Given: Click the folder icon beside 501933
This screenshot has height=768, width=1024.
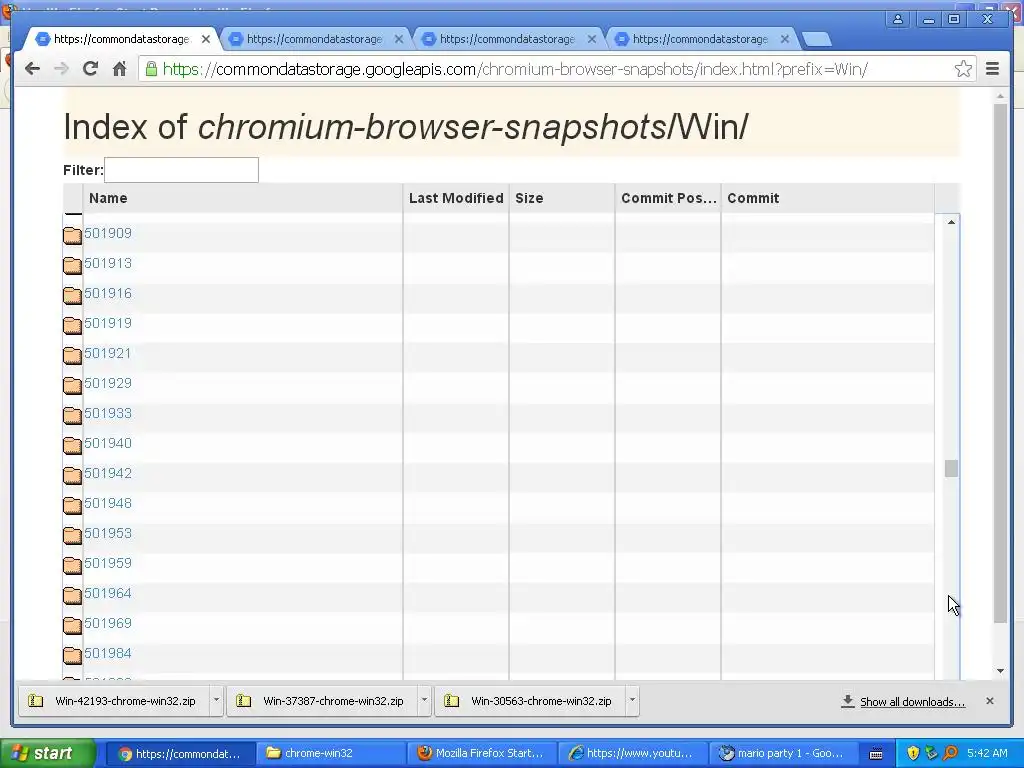Looking at the screenshot, I should [x=72, y=415].
